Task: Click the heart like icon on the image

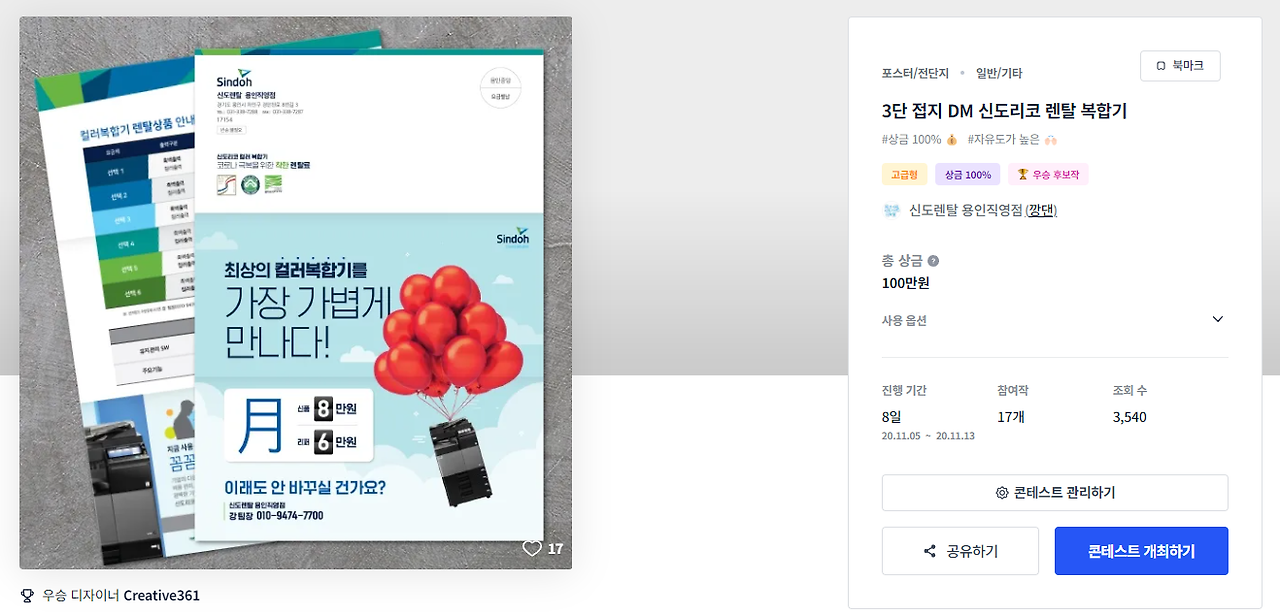Action: click(532, 548)
